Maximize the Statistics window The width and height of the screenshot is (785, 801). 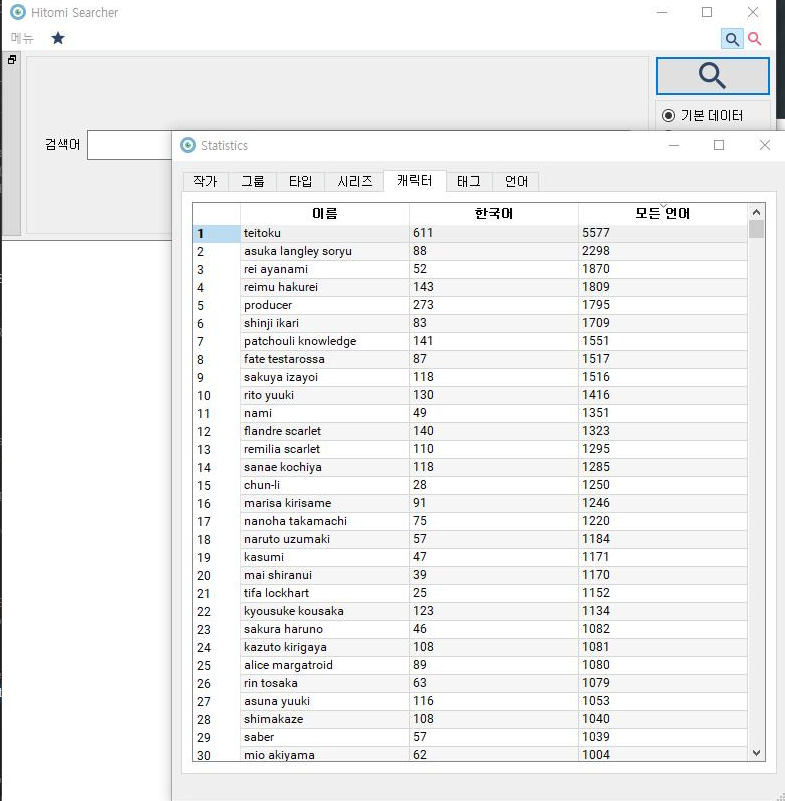719,145
